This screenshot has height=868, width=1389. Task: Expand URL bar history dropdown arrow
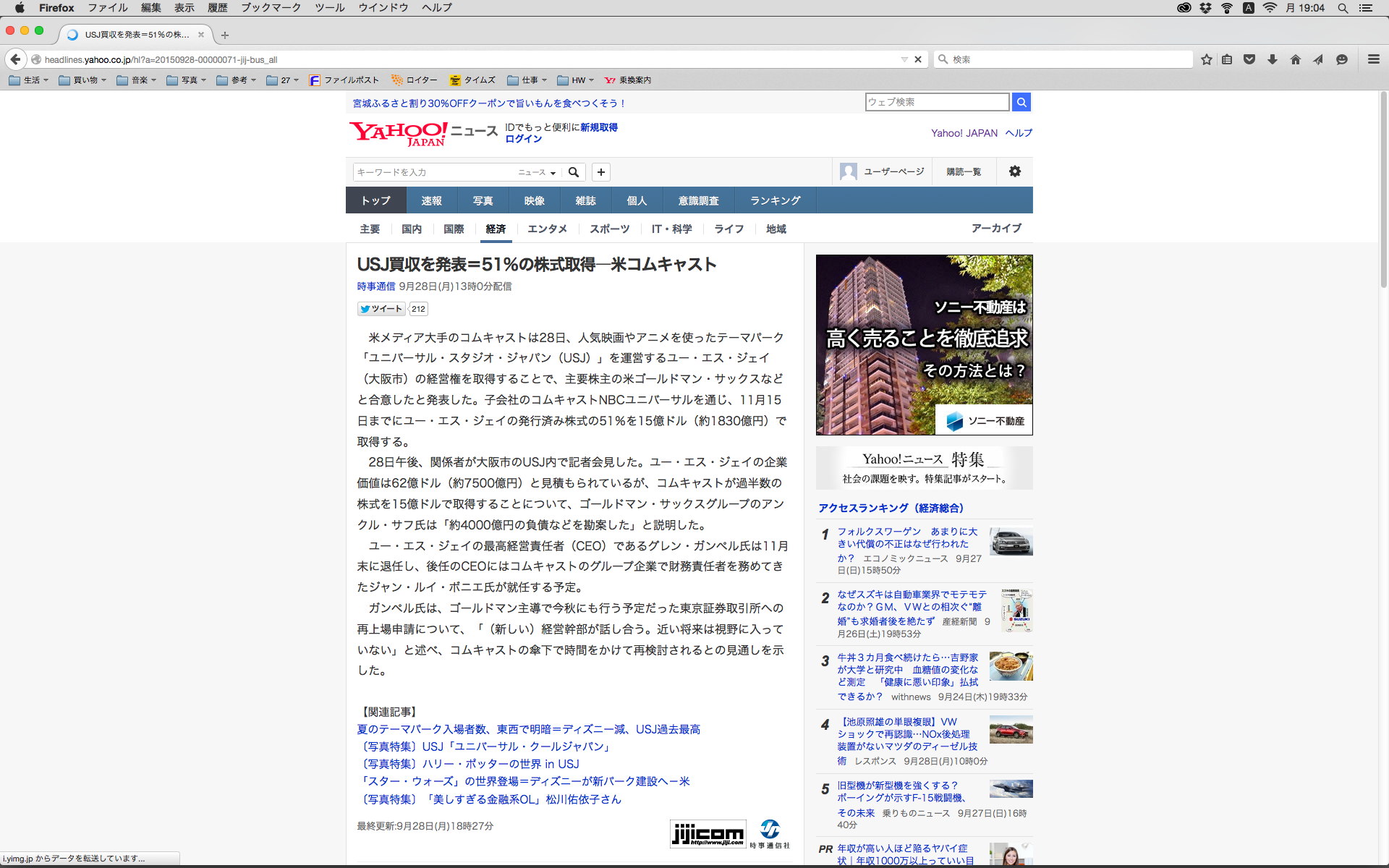[904, 59]
